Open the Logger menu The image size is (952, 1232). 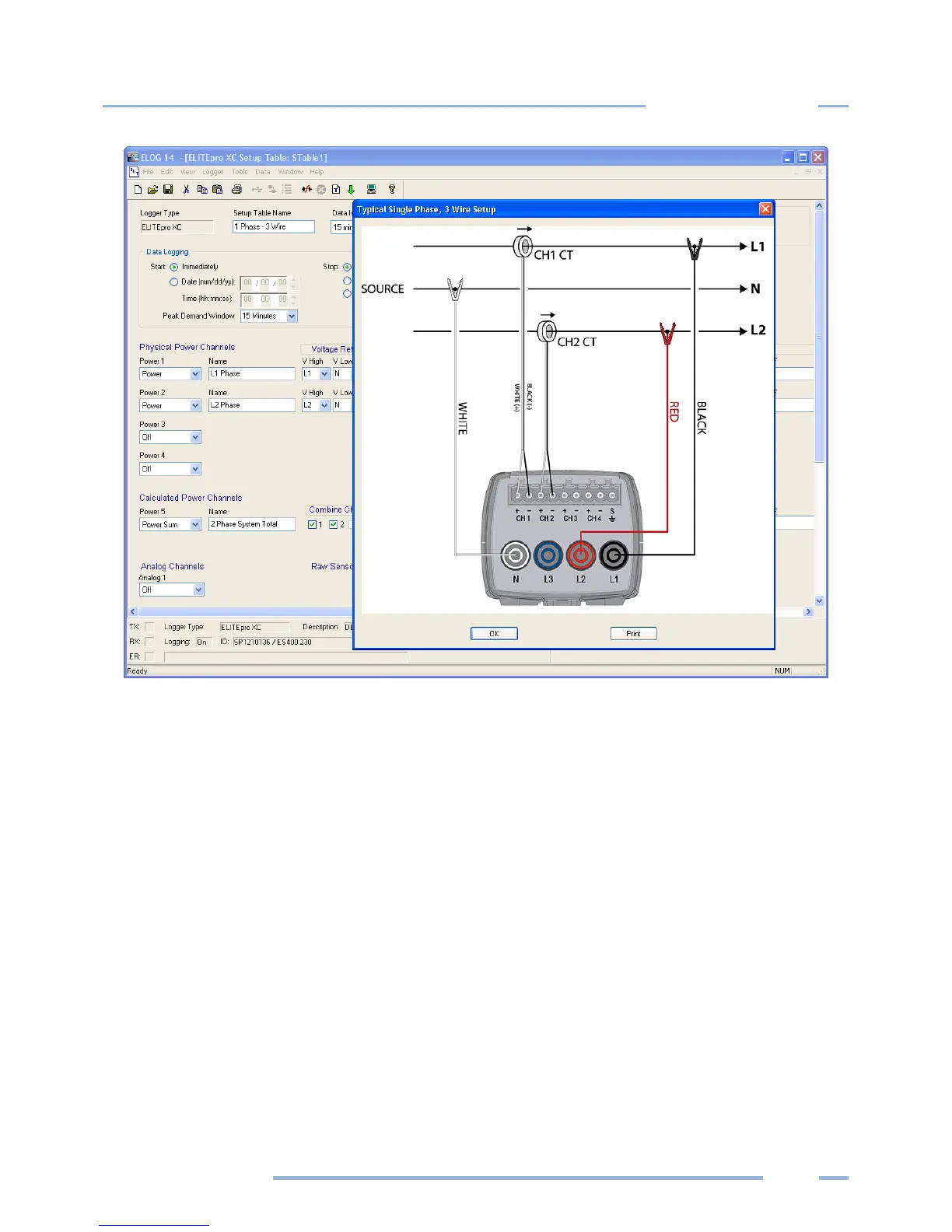213,172
